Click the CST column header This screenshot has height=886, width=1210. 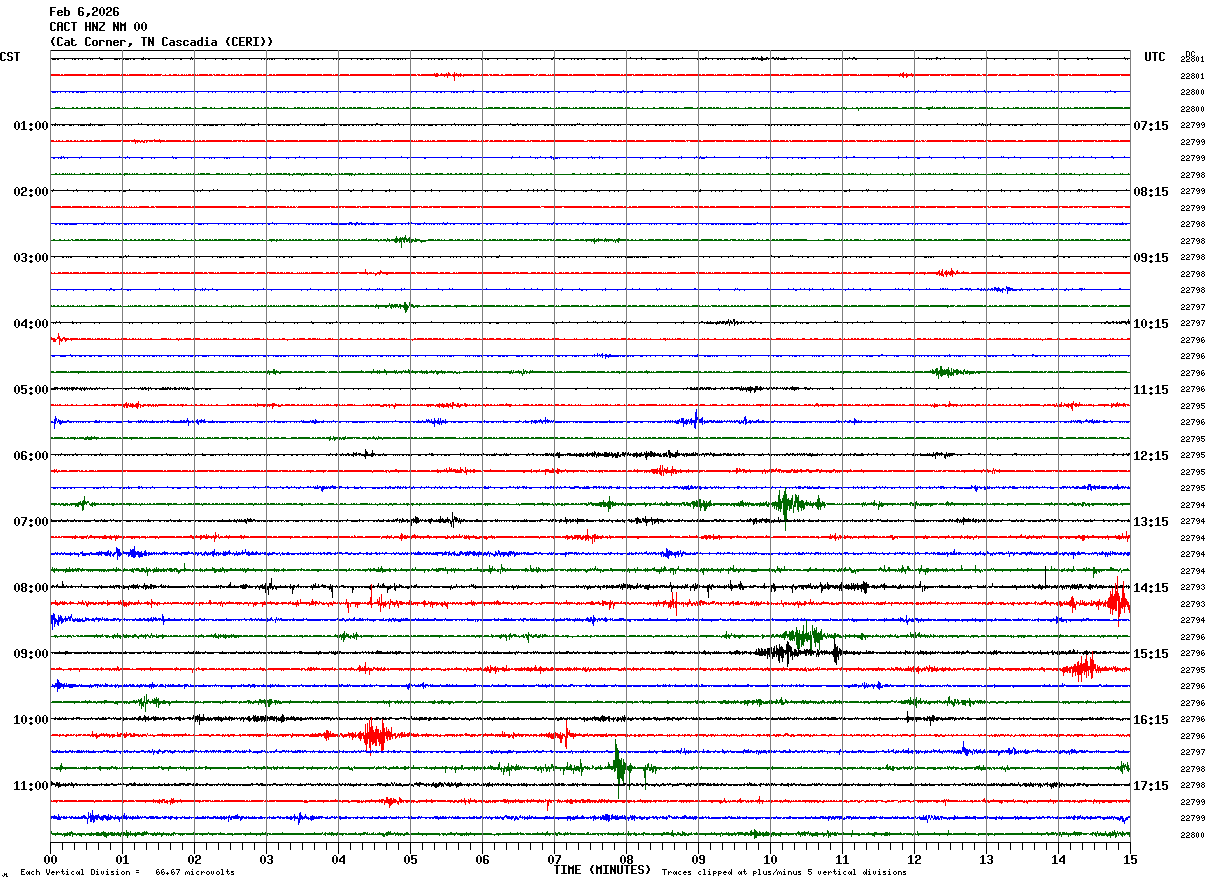[x=10, y=57]
